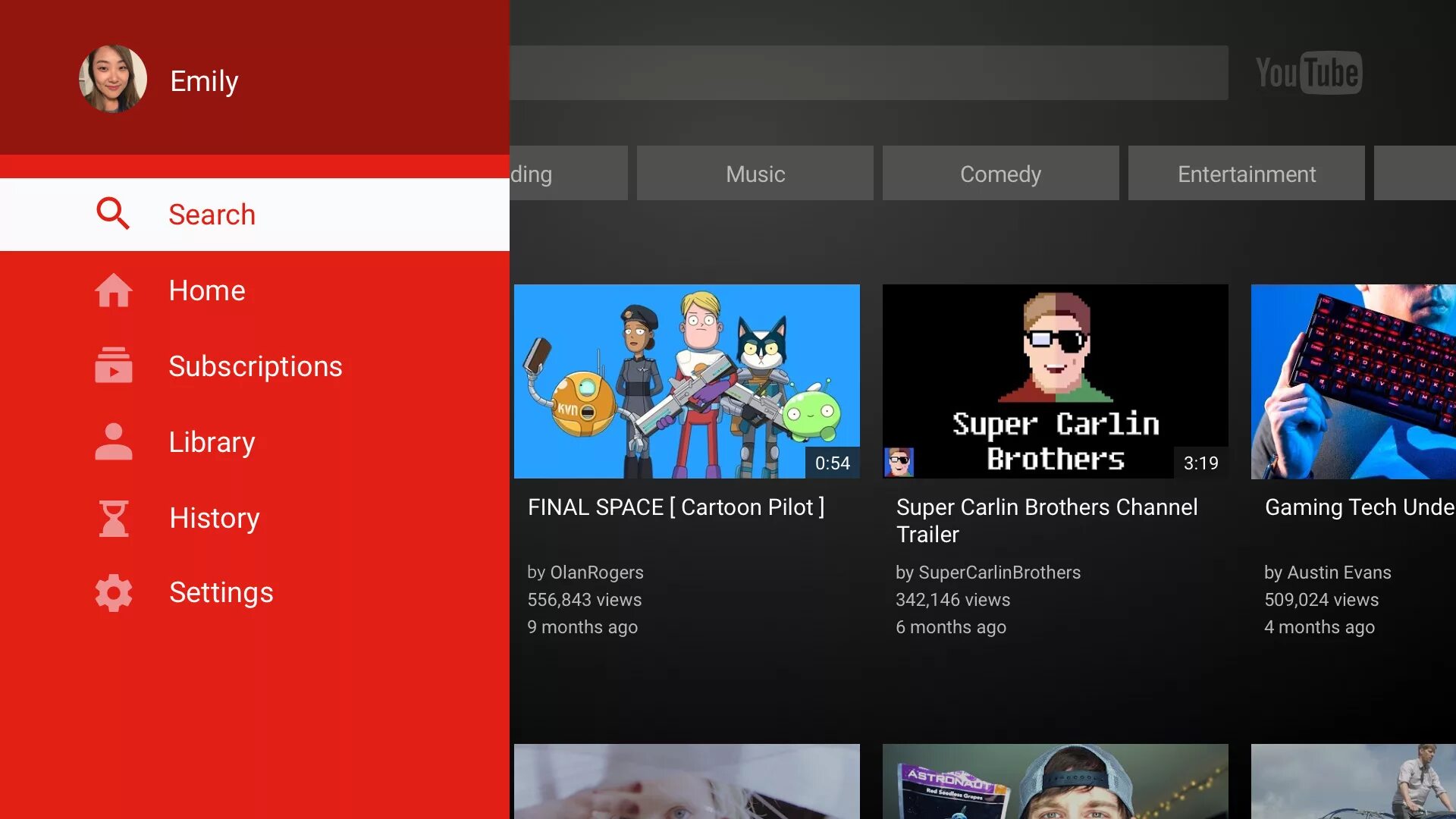Click the Library icon in sidebar

pos(114,442)
